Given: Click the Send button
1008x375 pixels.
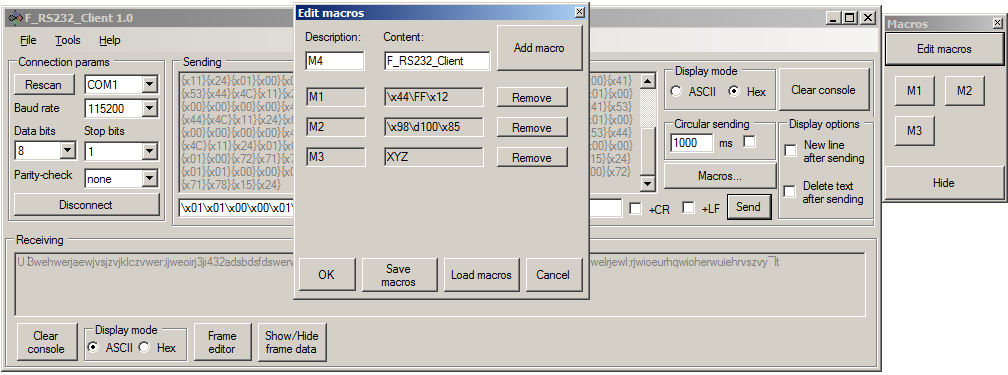Looking at the screenshot, I should (x=748, y=207).
